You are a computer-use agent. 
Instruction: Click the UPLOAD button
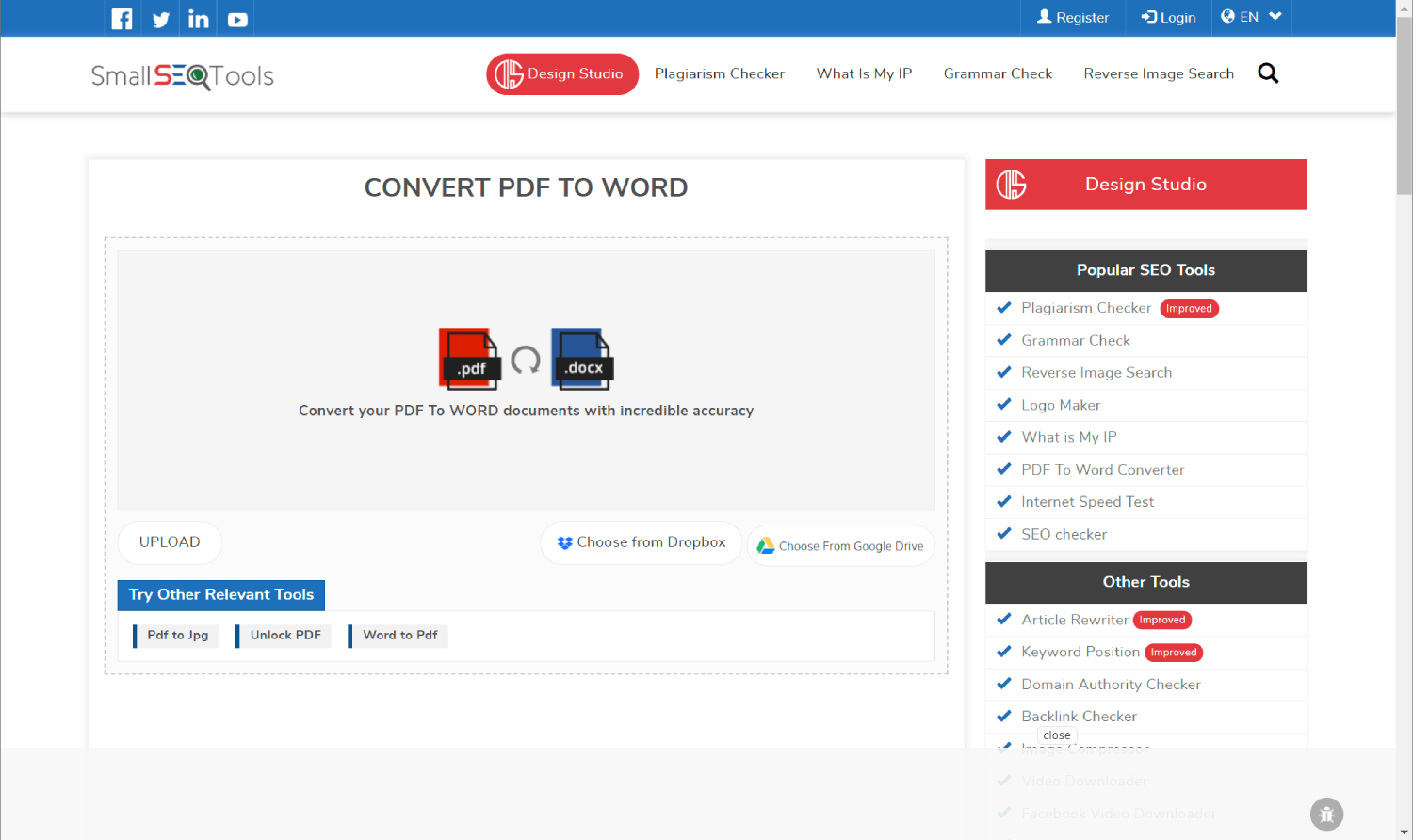coord(170,542)
